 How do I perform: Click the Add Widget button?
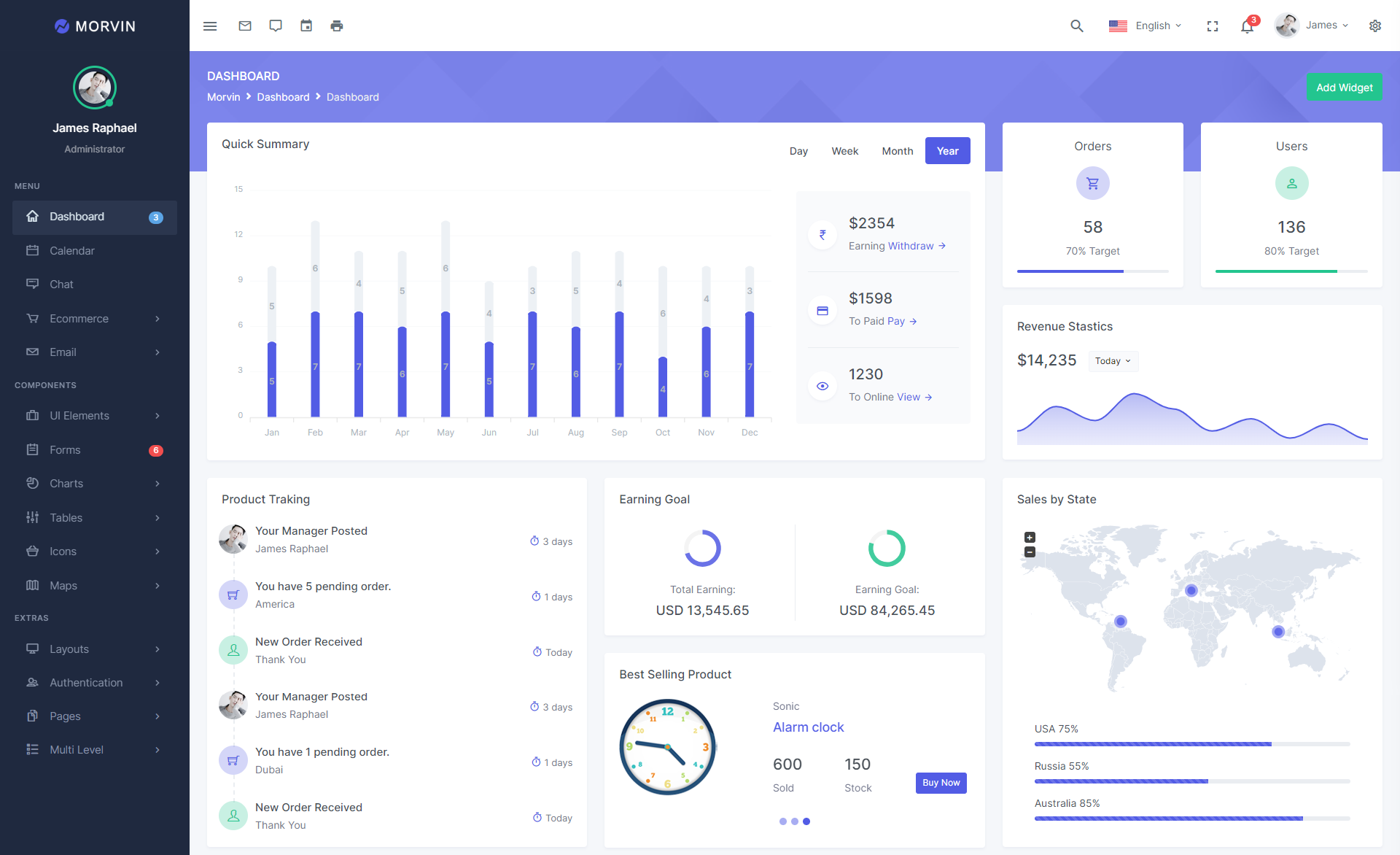point(1344,88)
